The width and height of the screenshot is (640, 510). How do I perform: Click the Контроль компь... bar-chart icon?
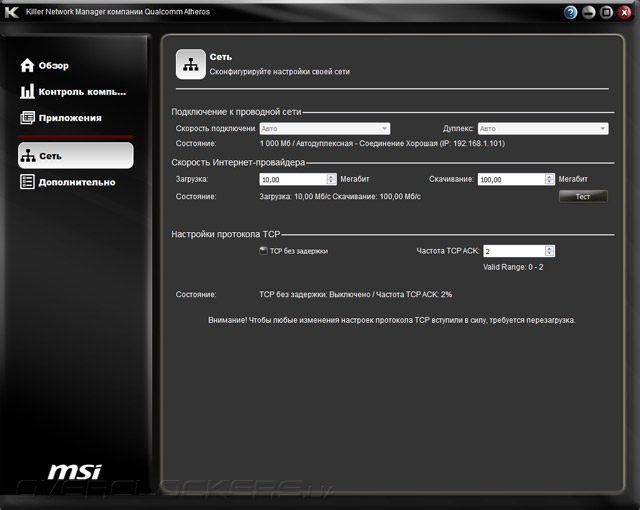click(x=27, y=91)
